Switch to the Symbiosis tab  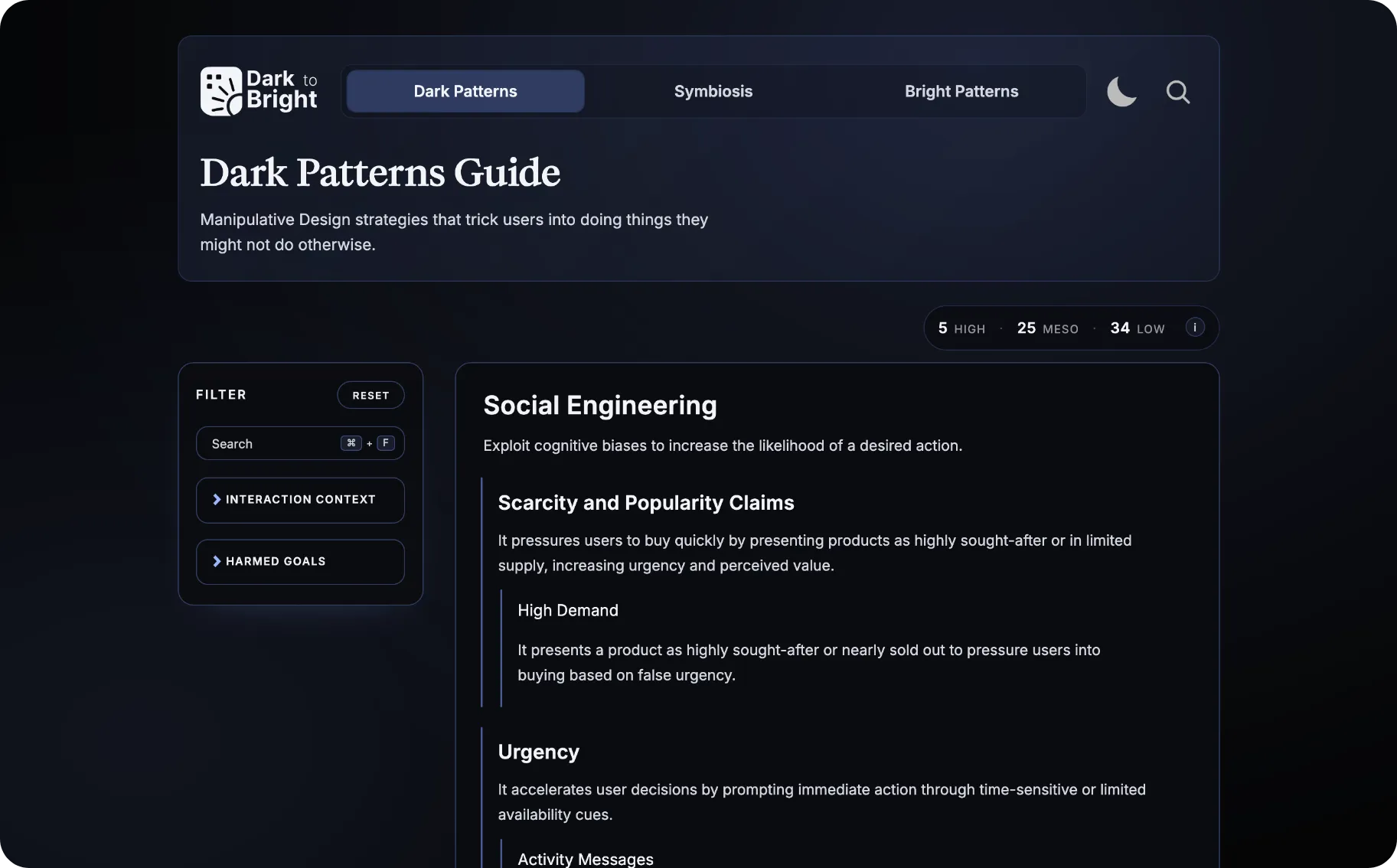pyautogui.click(x=713, y=91)
